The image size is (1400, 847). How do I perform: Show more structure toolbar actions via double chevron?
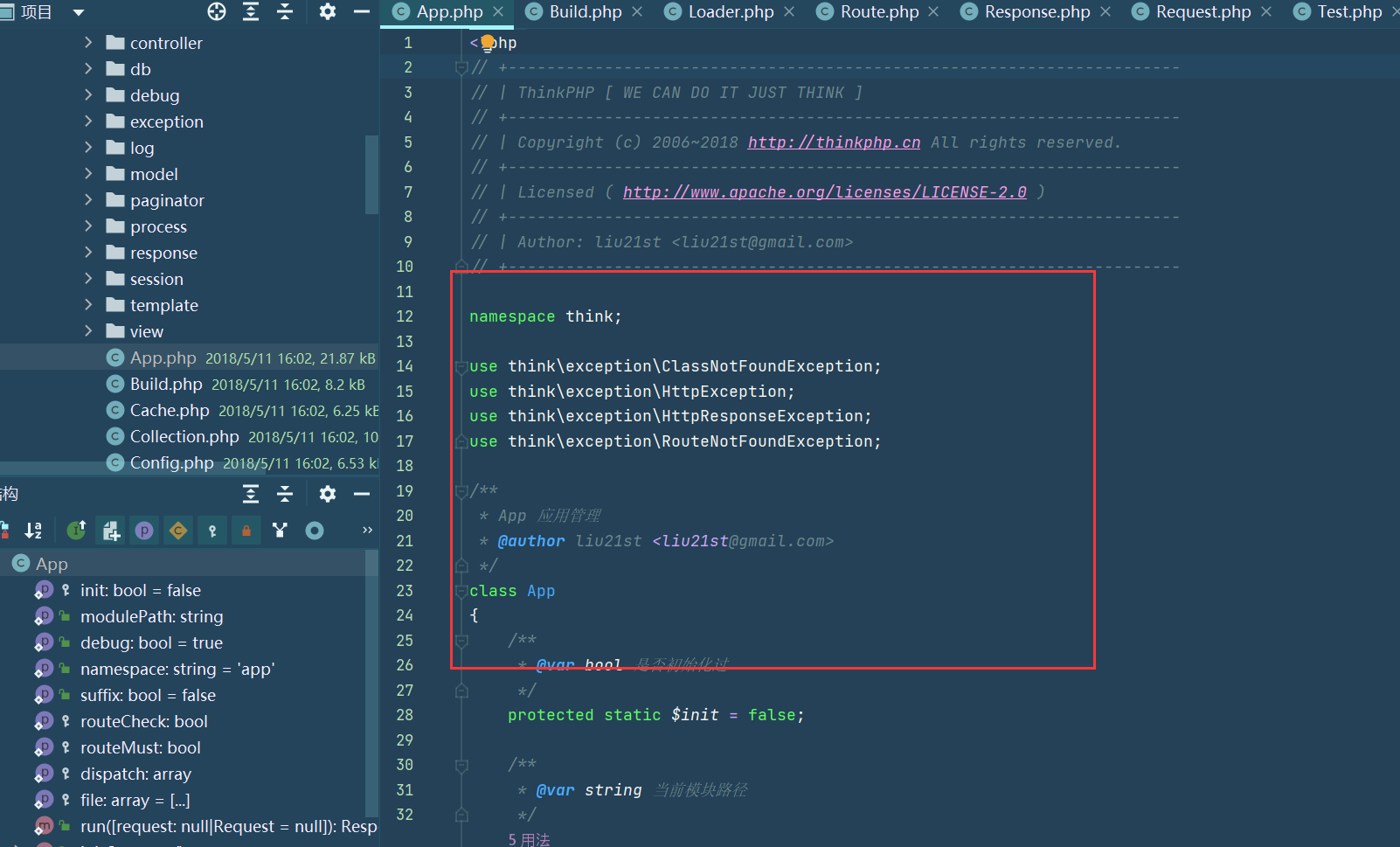point(367,531)
